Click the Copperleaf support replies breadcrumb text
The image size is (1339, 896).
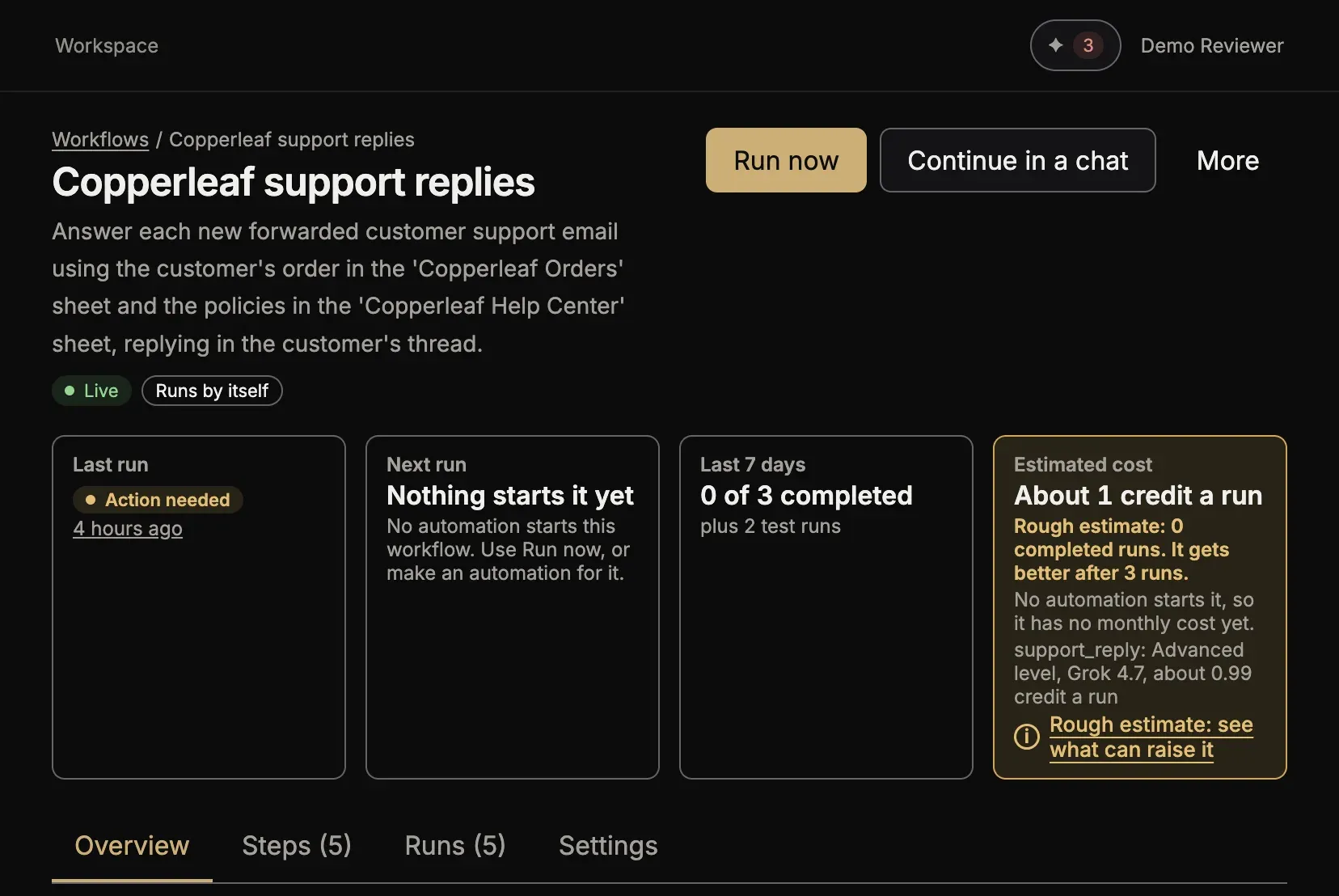291,139
